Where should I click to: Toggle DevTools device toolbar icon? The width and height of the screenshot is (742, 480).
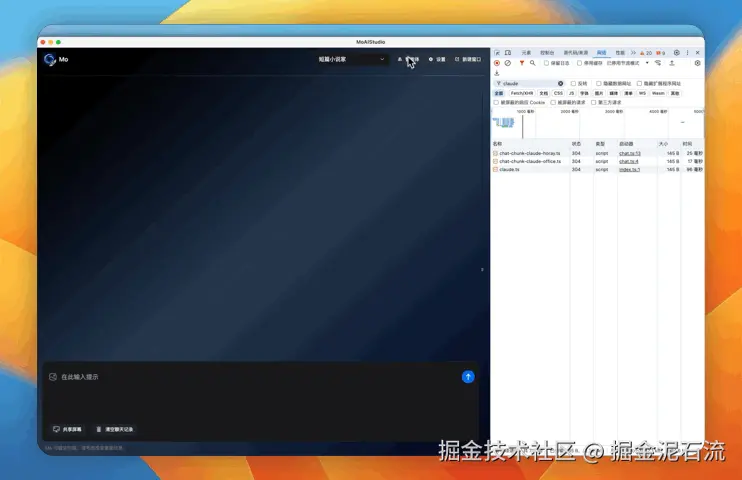[508, 53]
